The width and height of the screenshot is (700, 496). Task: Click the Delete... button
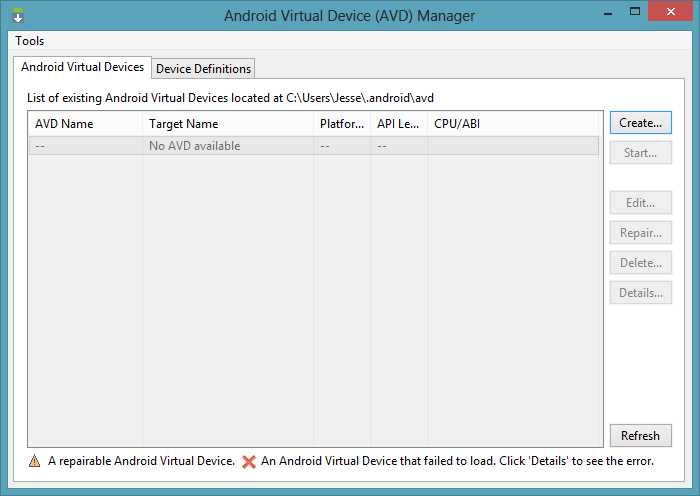(x=640, y=263)
